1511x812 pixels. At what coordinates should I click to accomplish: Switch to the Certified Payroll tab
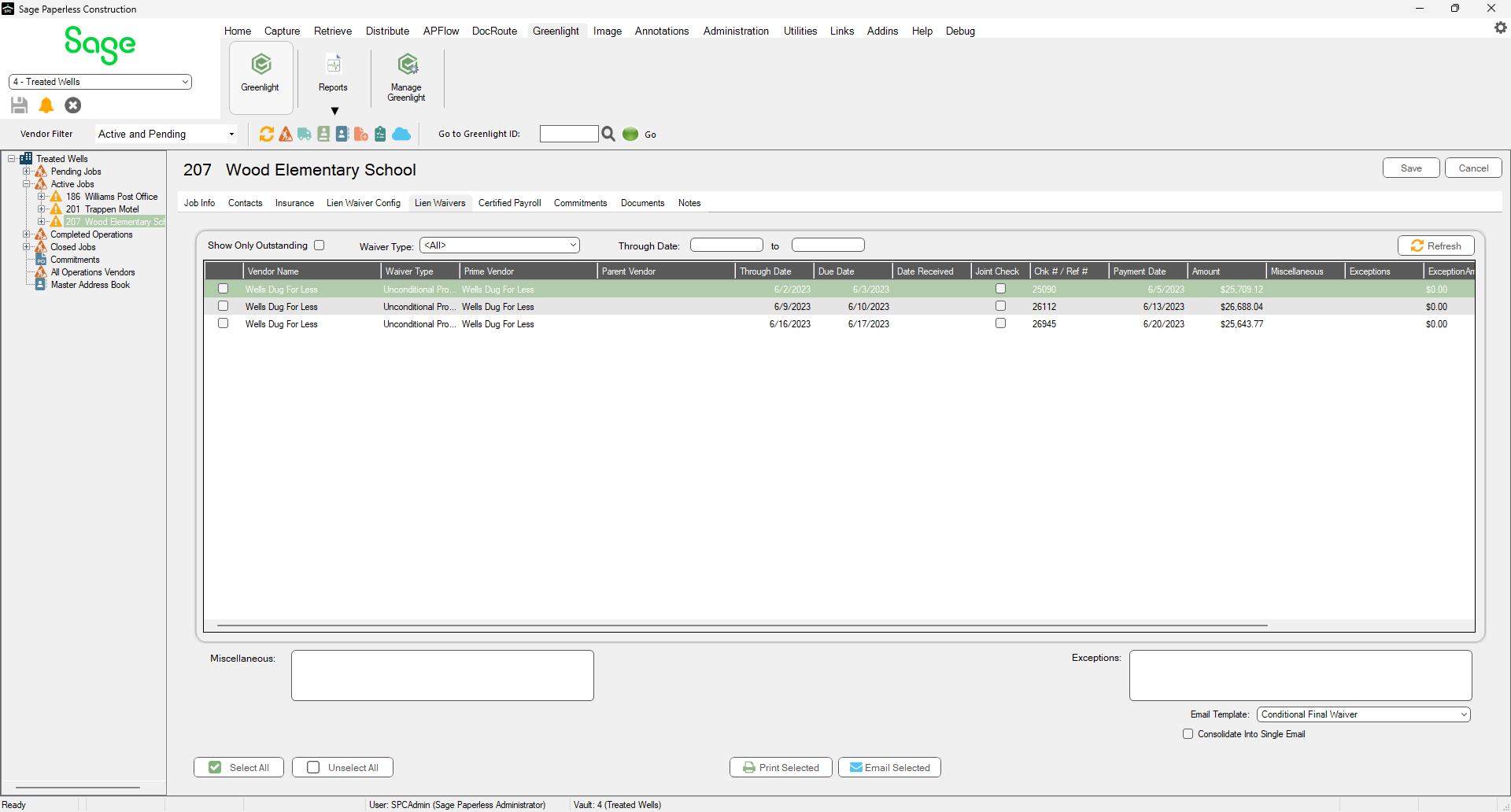tap(509, 203)
